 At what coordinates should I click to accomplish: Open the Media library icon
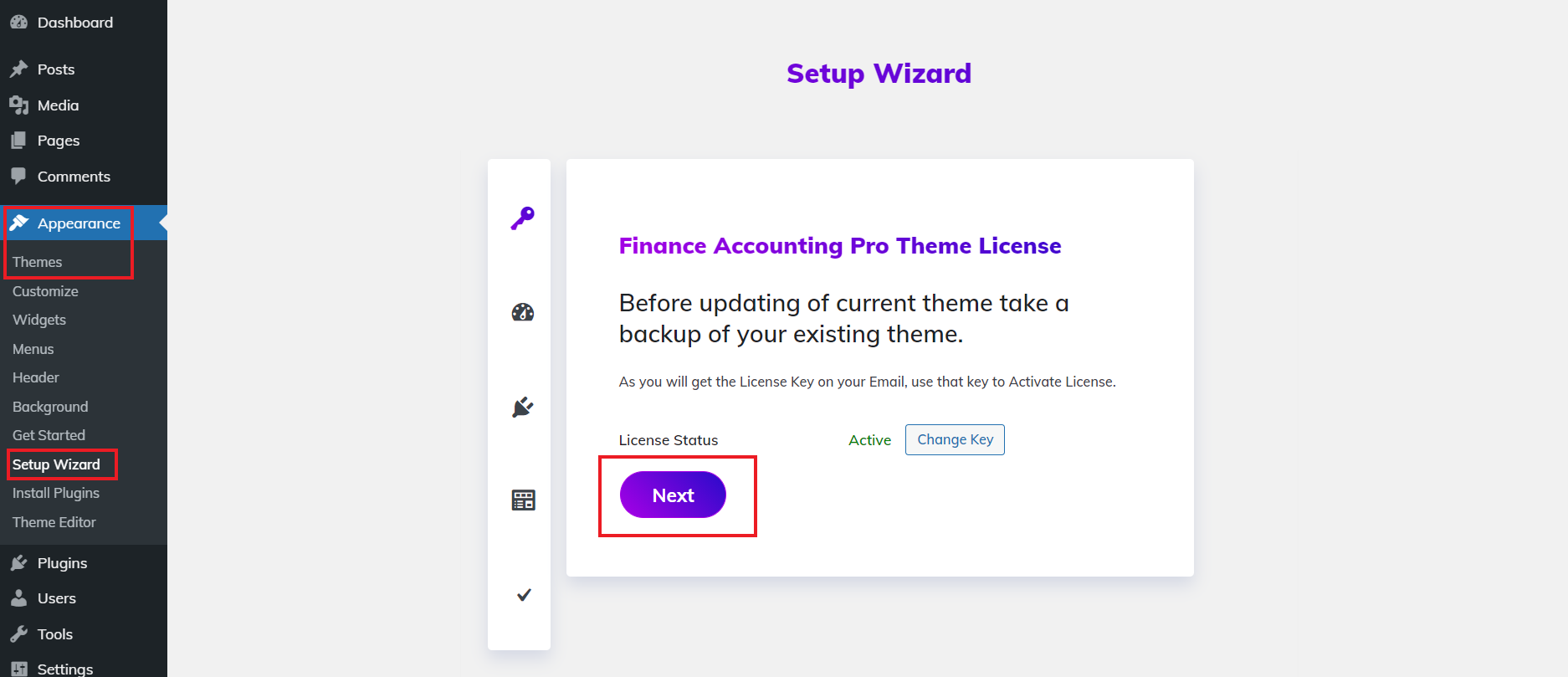pos(19,105)
